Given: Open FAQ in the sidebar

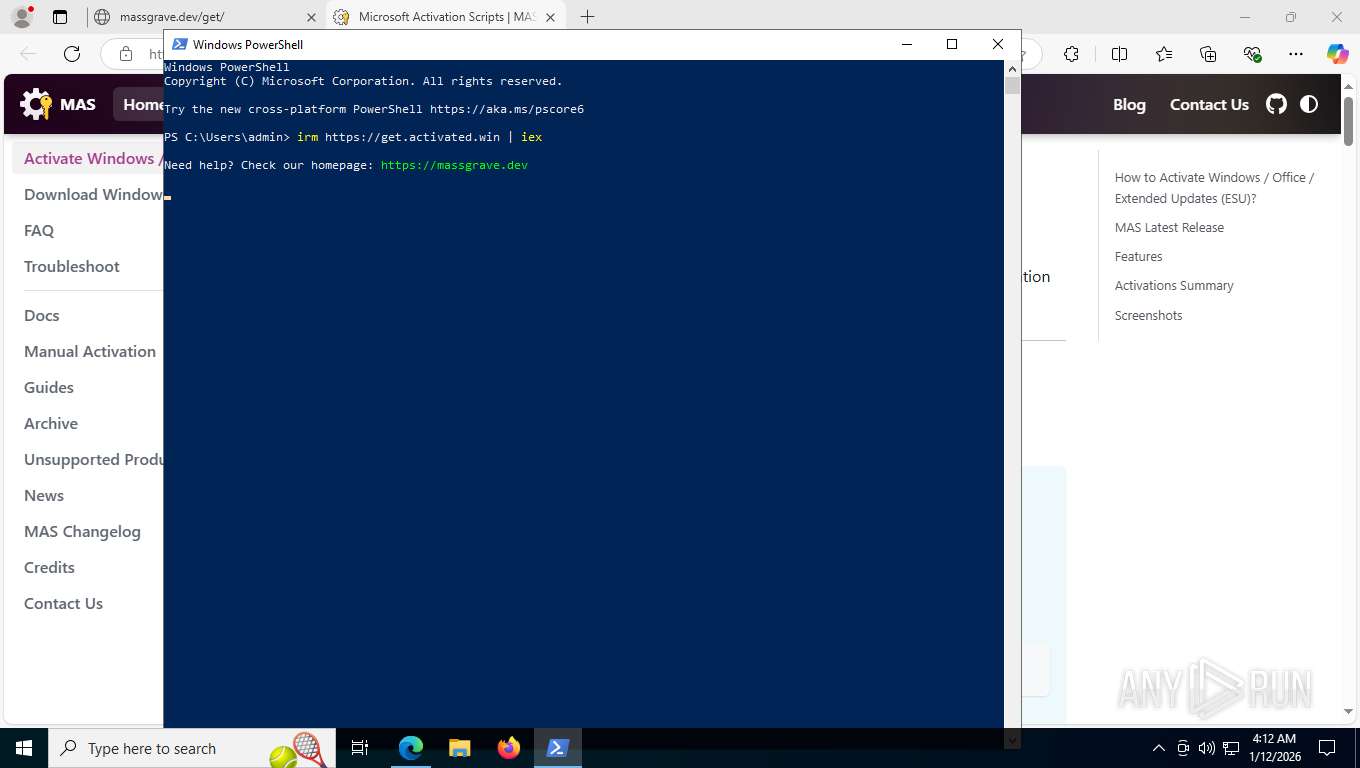Looking at the screenshot, I should pos(39,230).
